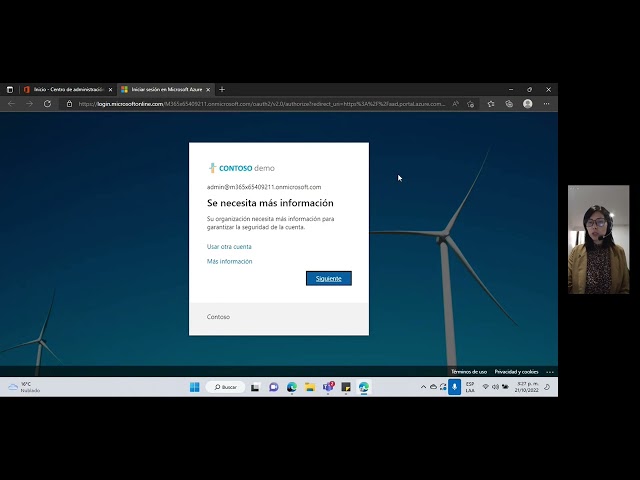The image size is (640, 480).
Task: Close the Iniciar sesión en Microsoft Azure tab
Action: (x=208, y=90)
